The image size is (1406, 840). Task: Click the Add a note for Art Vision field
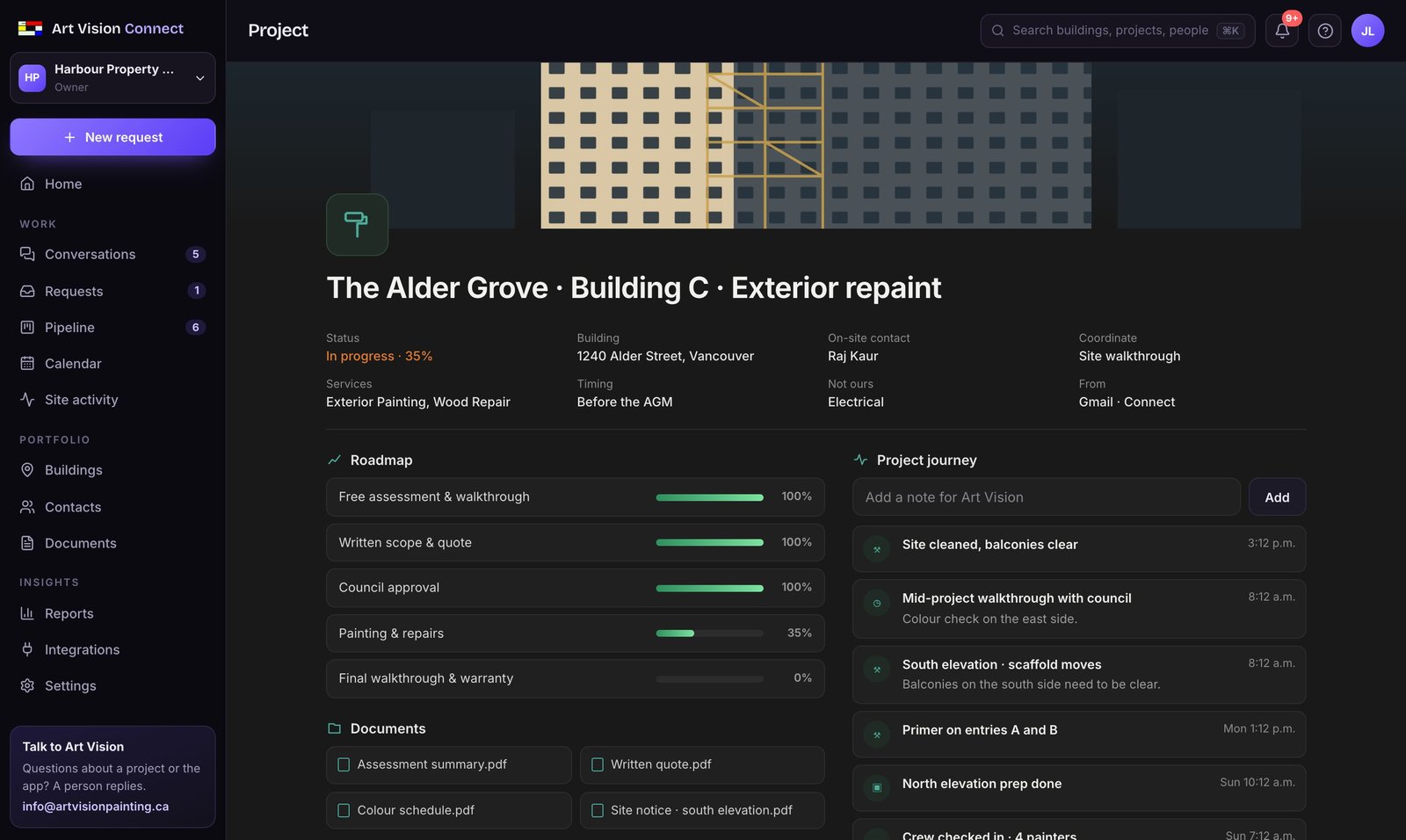click(1047, 497)
